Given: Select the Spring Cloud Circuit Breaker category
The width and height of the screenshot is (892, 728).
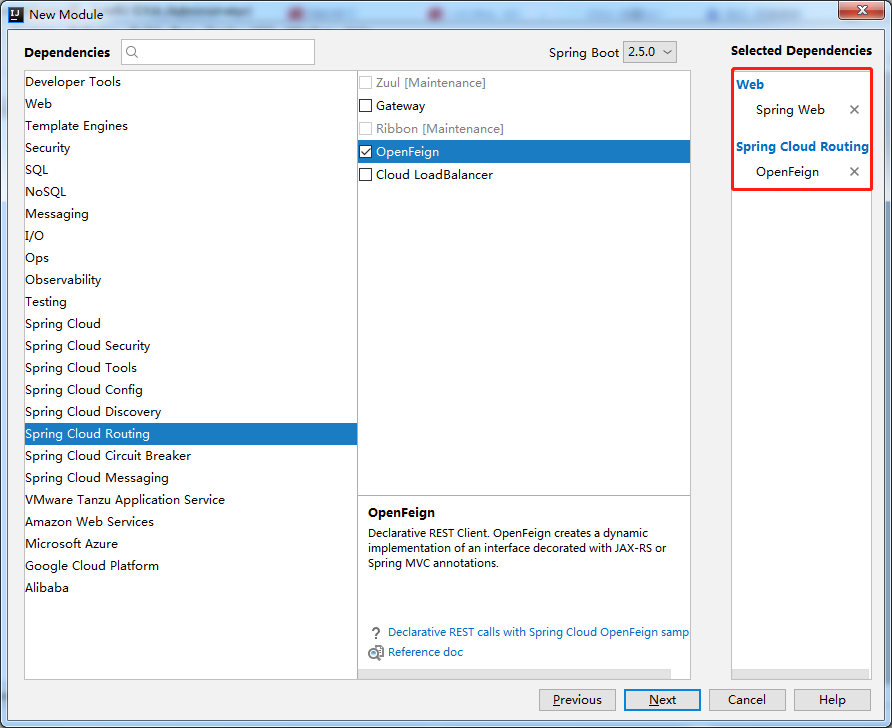Looking at the screenshot, I should click(x=191, y=456).
